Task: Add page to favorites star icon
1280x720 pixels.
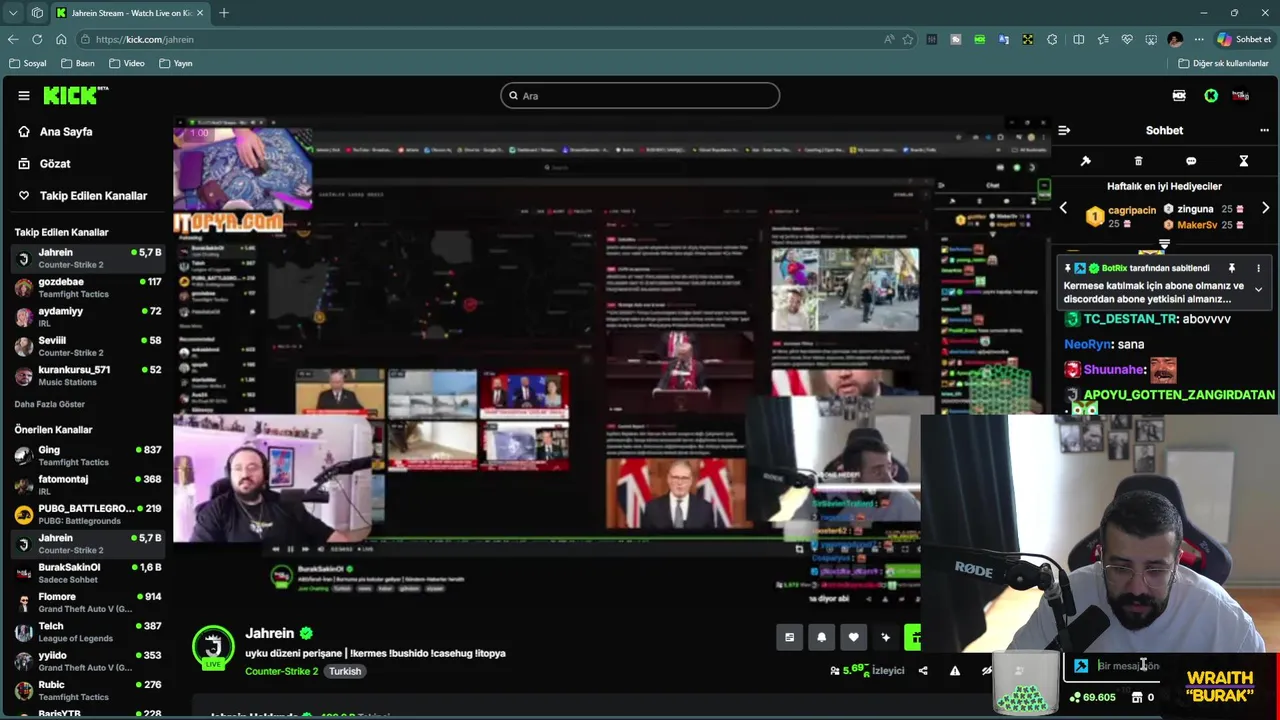Action: (x=908, y=39)
